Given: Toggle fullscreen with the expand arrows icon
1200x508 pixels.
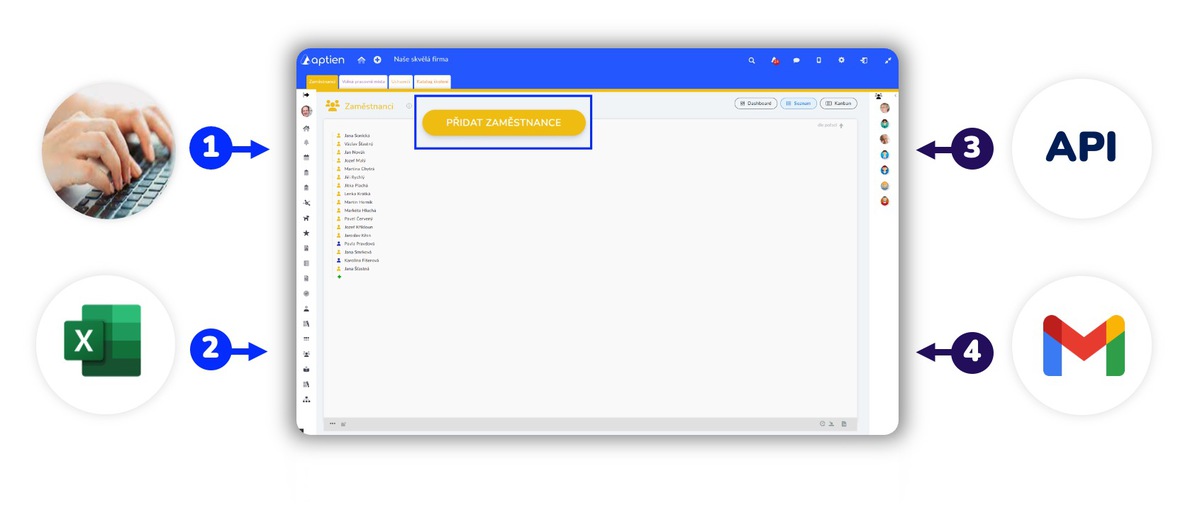Looking at the screenshot, I should pyautogui.click(x=888, y=60).
